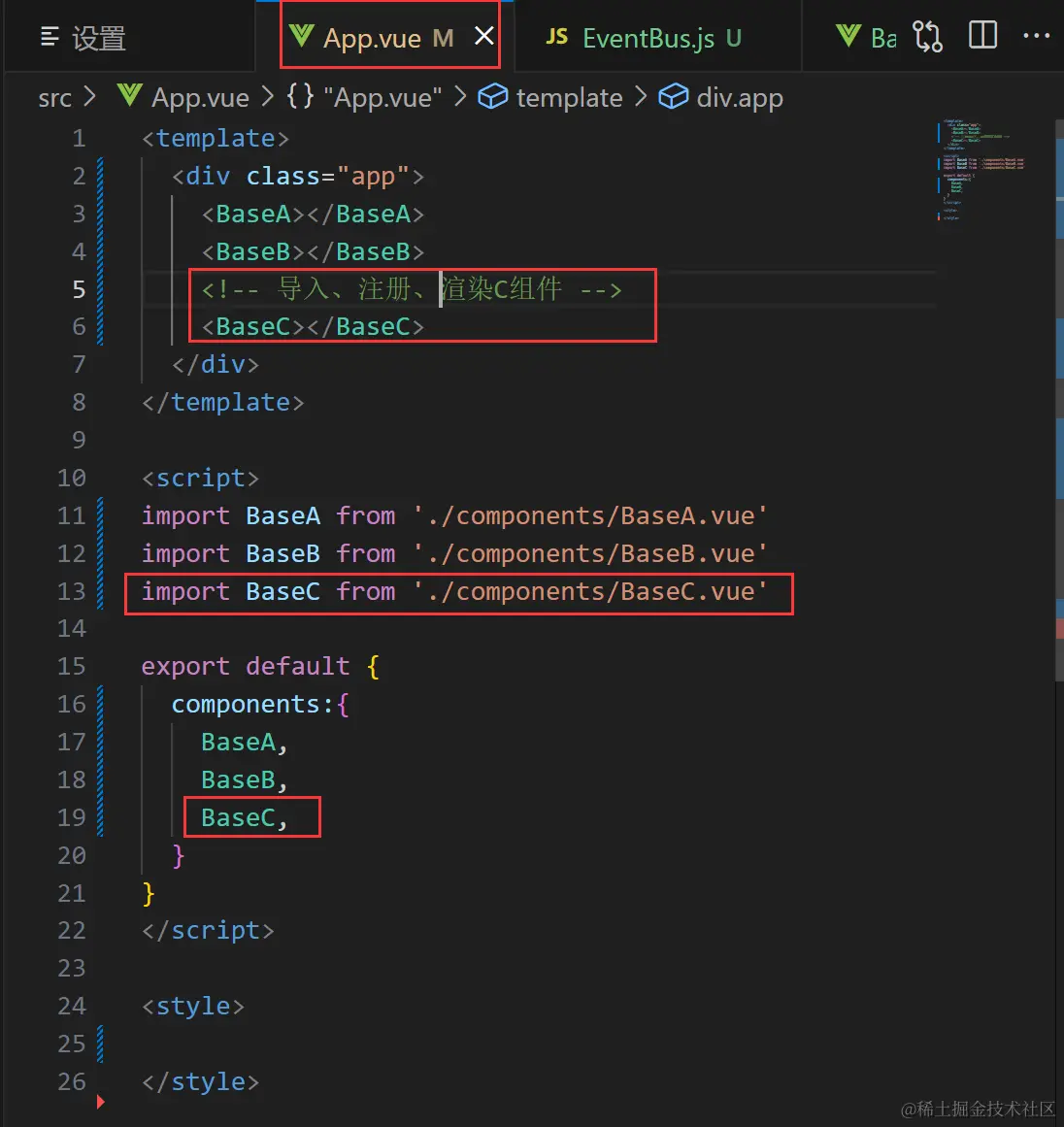Click the Open Changes compare icon
Image resolution: width=1064 pixels, height=1127 pixels.
point(927,36)
